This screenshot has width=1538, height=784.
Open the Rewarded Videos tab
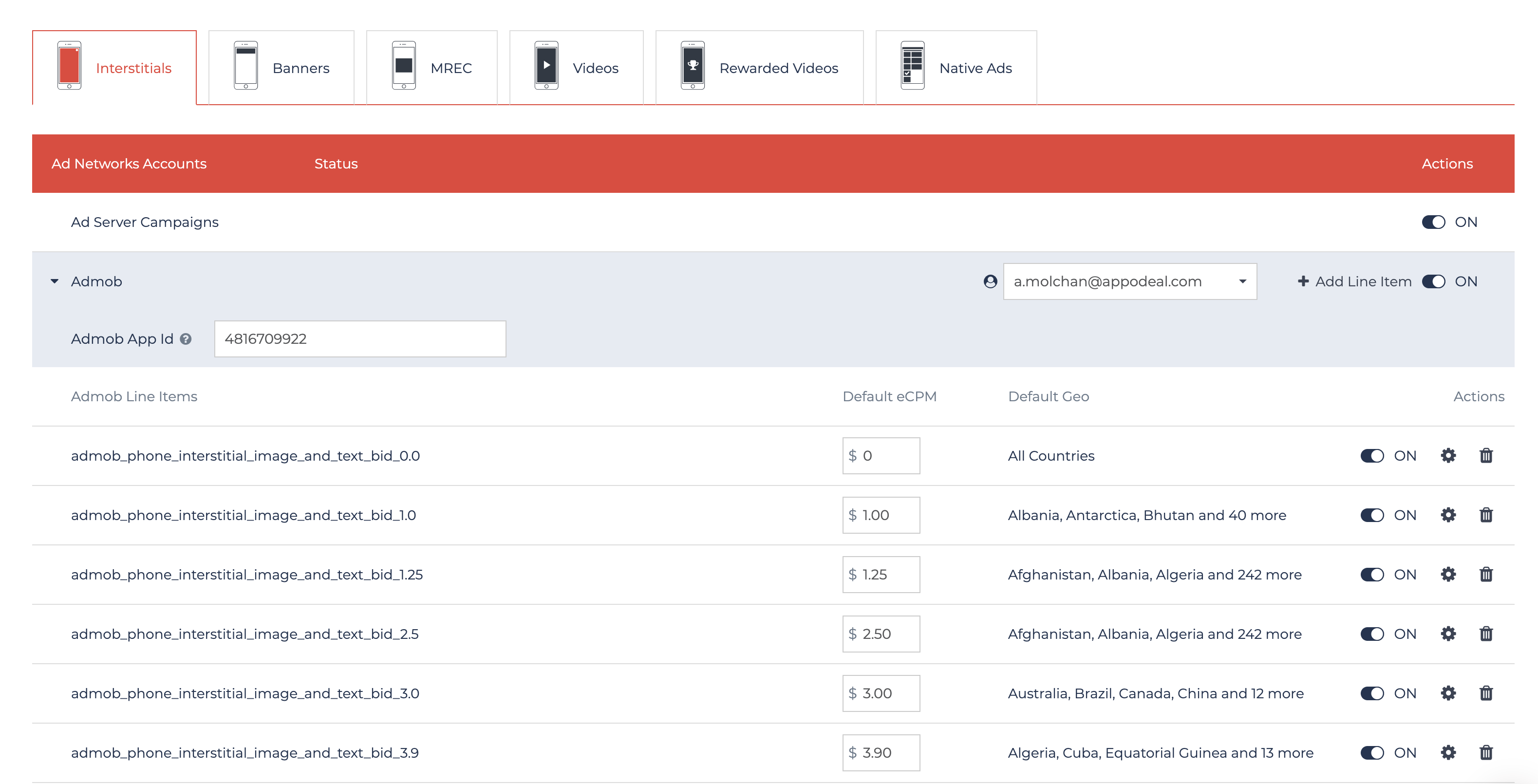click(x=759, y=68)
